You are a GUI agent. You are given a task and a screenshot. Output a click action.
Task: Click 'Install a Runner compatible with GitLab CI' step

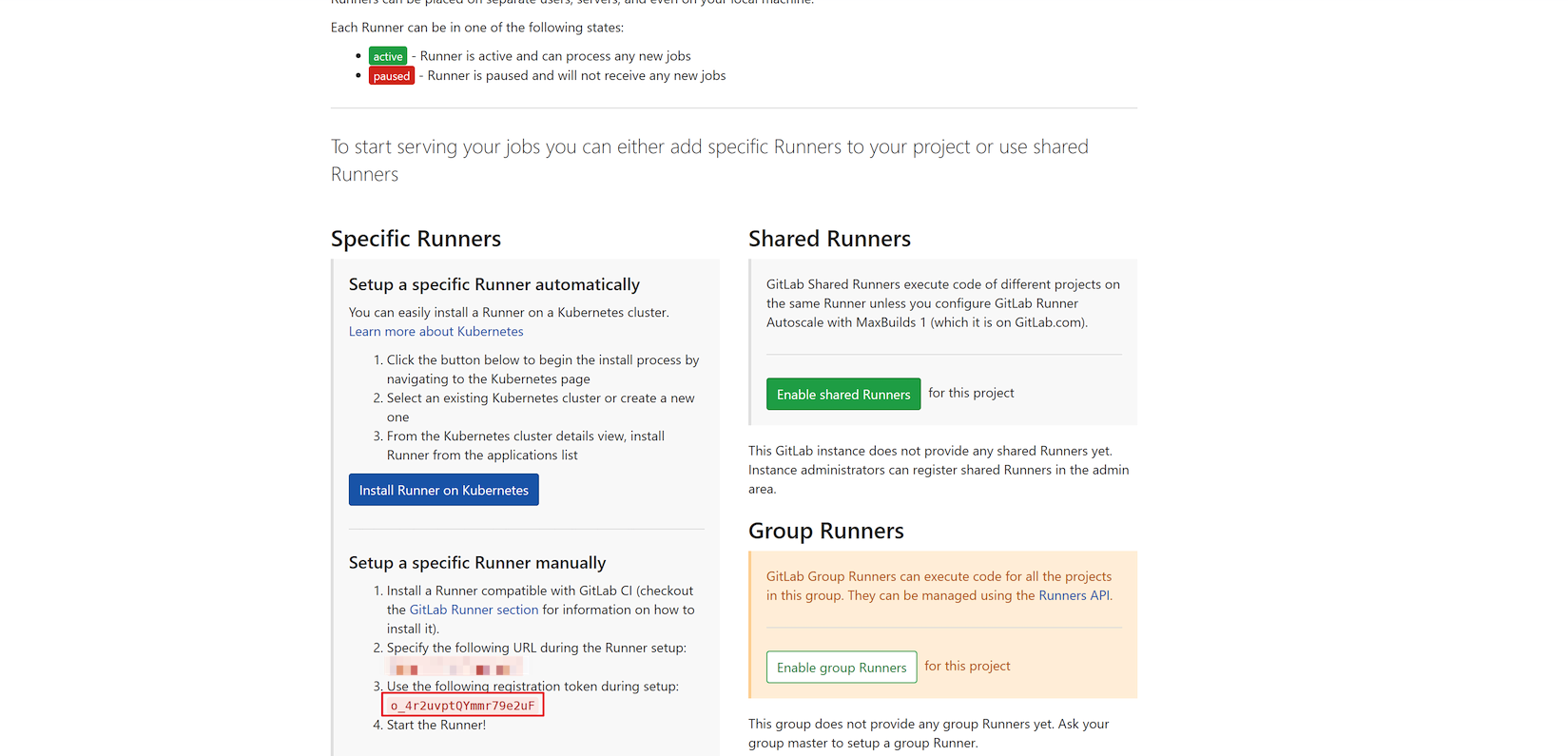[541, 610]
